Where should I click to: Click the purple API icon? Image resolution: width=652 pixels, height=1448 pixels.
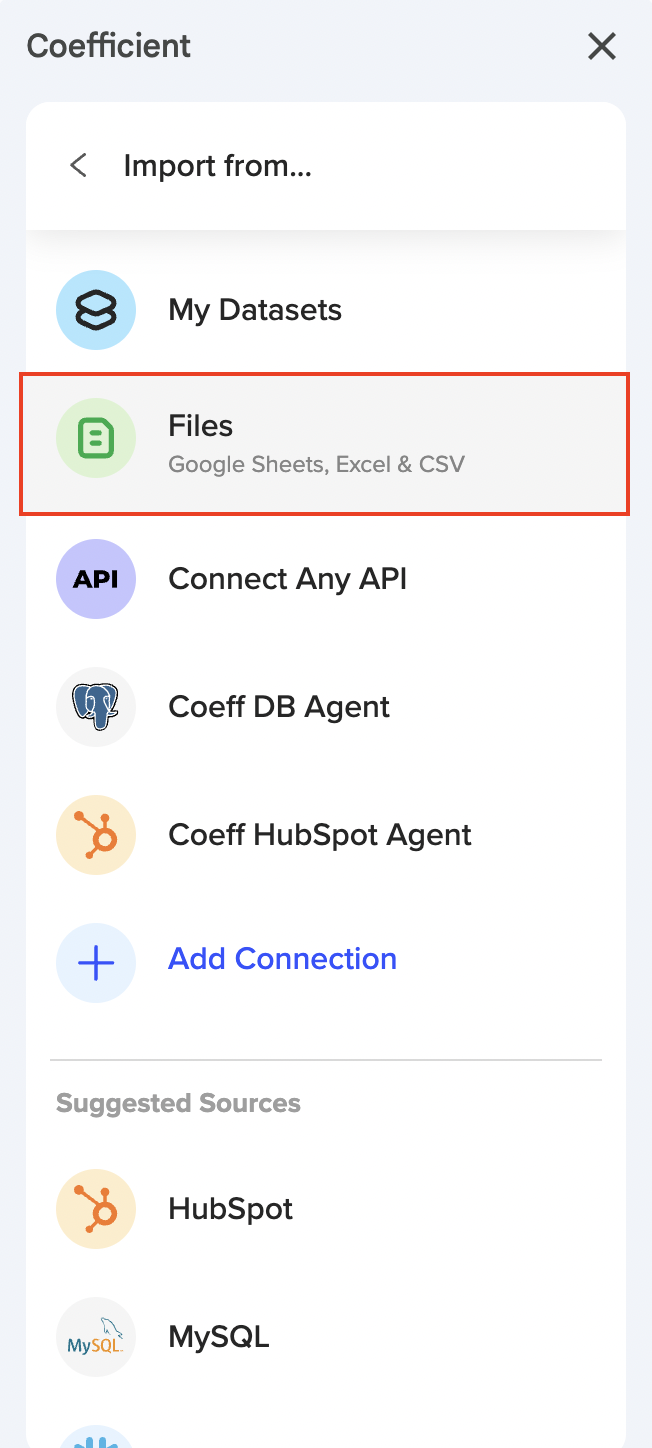point(96,579)
